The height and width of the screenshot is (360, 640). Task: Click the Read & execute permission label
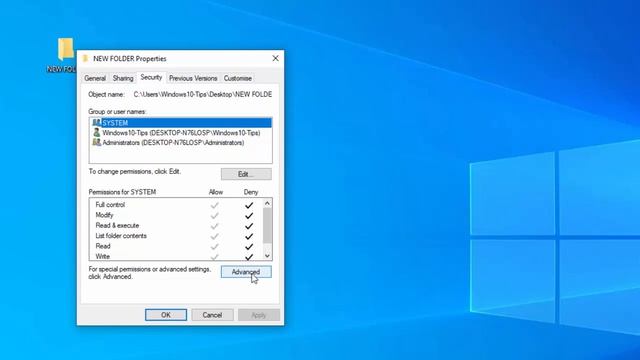click(x=117, y=225)
